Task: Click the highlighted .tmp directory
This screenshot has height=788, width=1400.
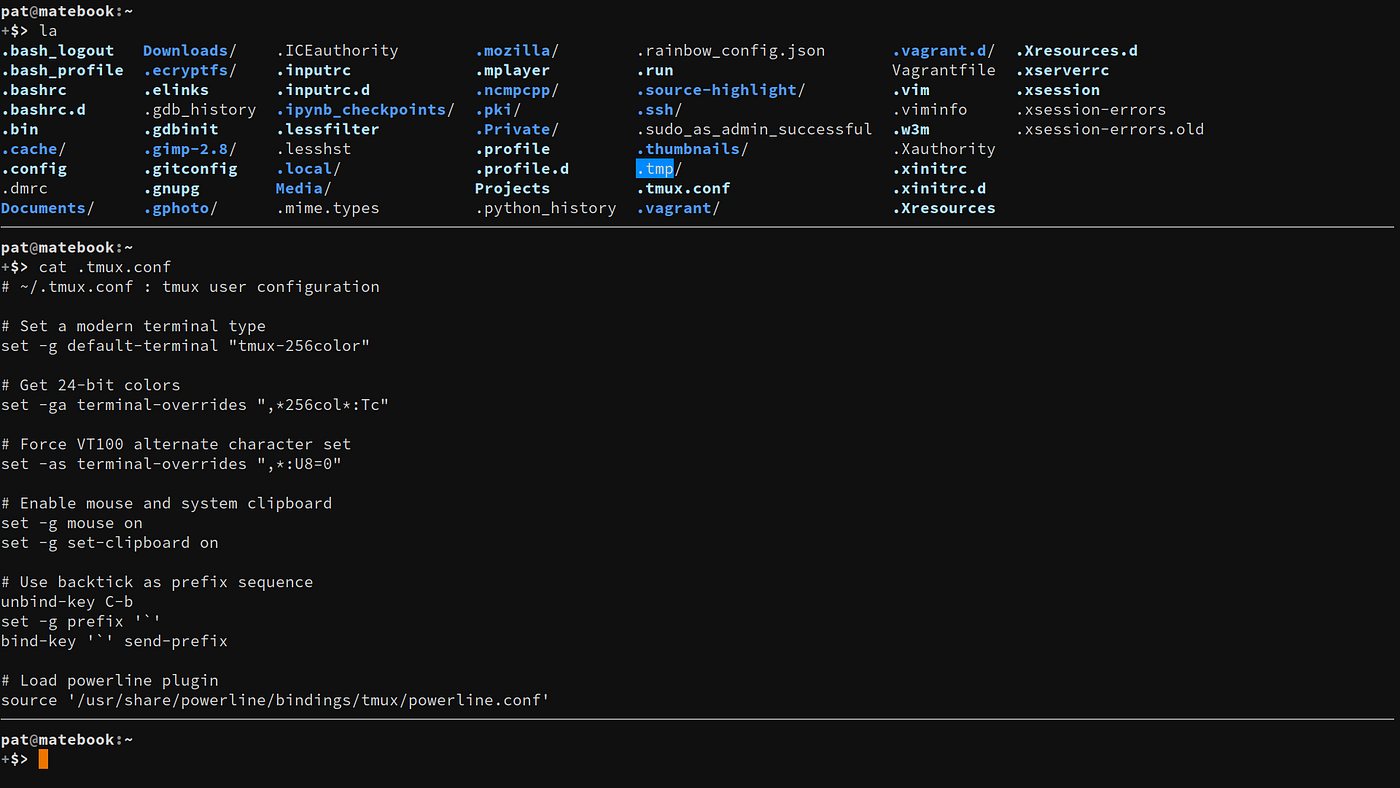Action: click(655, 168)
